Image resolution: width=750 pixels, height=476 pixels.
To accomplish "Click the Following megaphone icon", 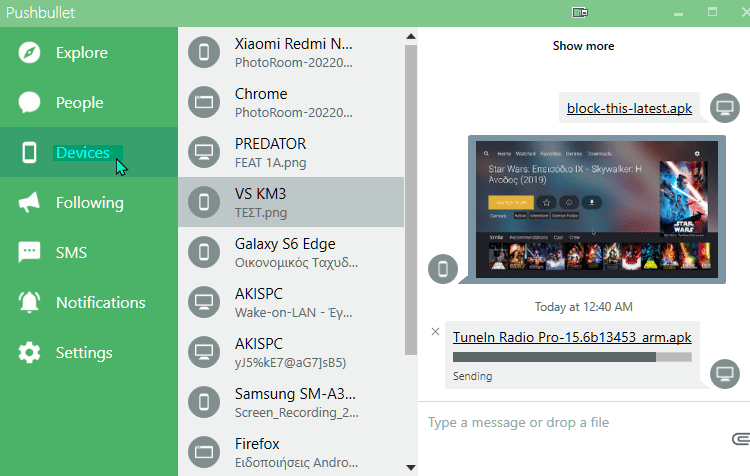I will [29, 202].
